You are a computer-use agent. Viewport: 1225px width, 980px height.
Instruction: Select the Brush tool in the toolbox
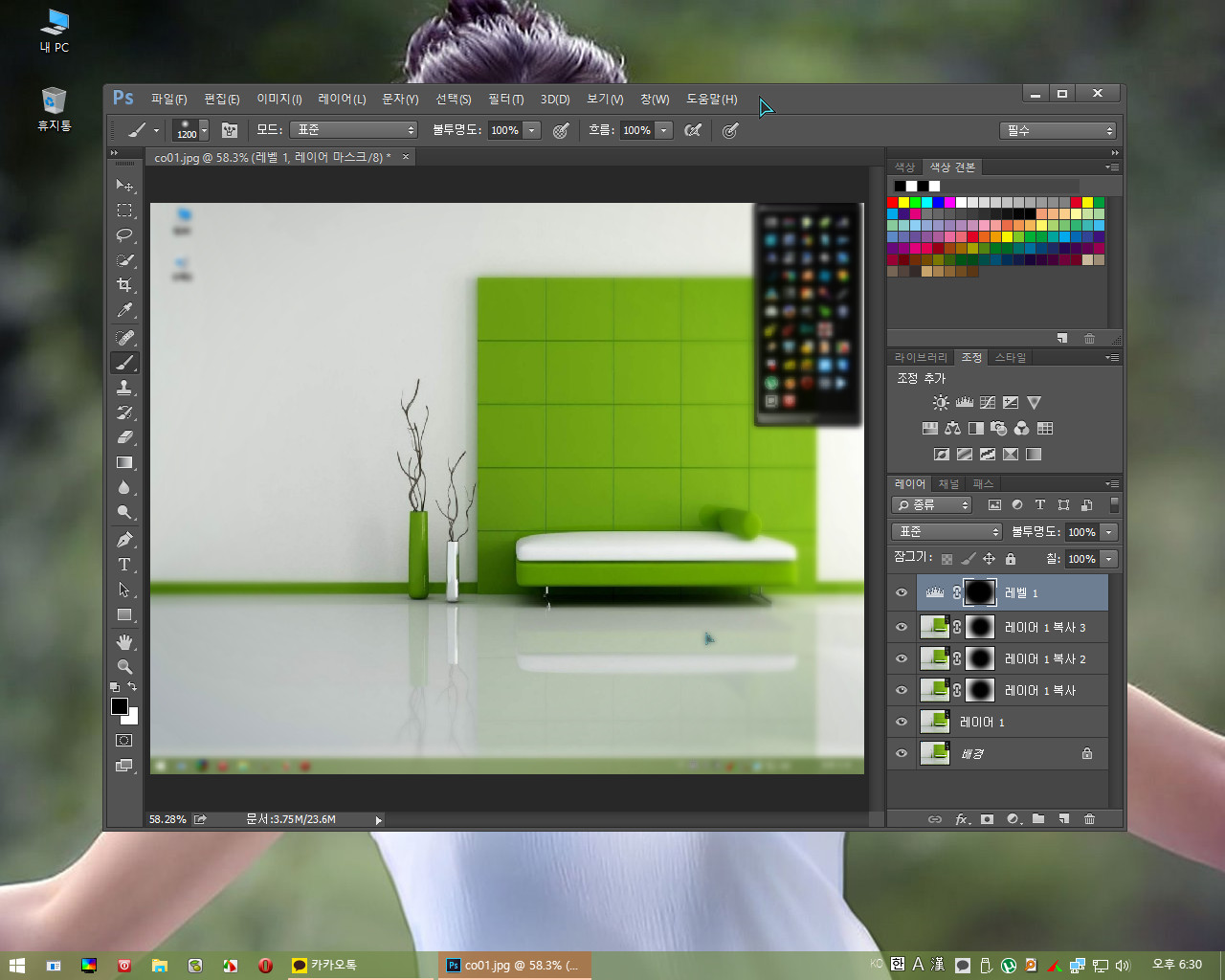pyautogui.click(x=124, y=363)
